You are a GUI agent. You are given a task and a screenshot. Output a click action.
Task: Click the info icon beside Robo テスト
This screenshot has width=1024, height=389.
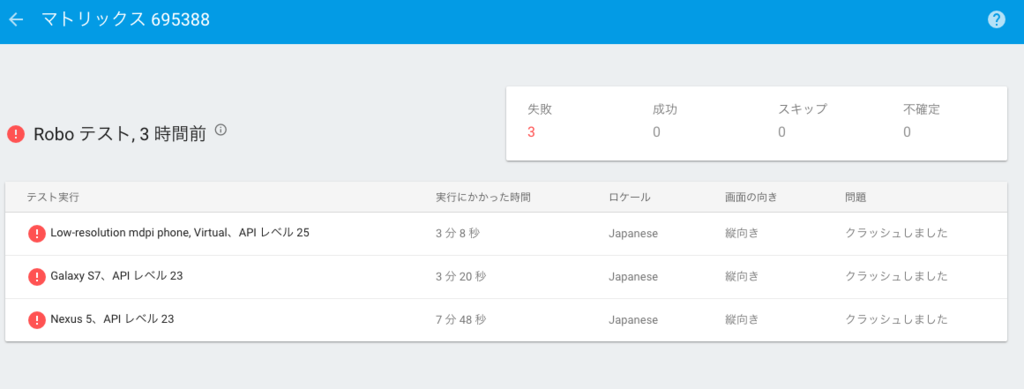tap(221, 131)
